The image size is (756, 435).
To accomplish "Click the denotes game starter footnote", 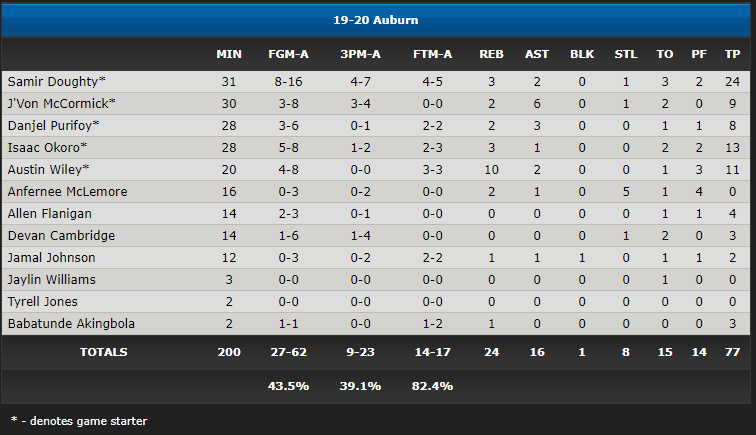I will (x=79, y=421).
